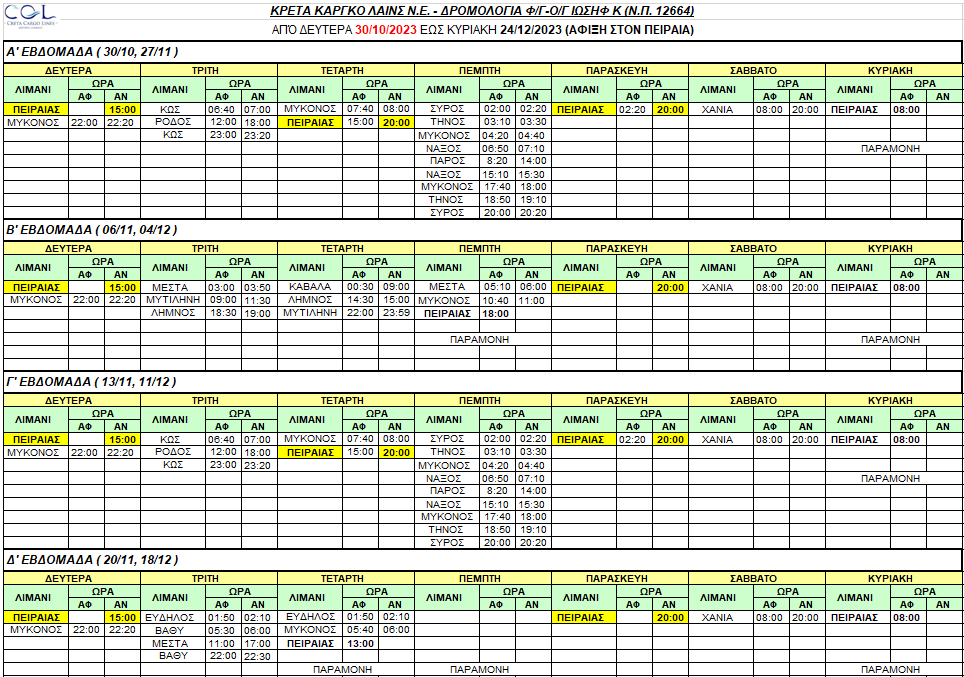964x677 pixels.
Task: Select ΠΑΡΟΣ port cell in Α' week Thursday
Action: (448, 161)
